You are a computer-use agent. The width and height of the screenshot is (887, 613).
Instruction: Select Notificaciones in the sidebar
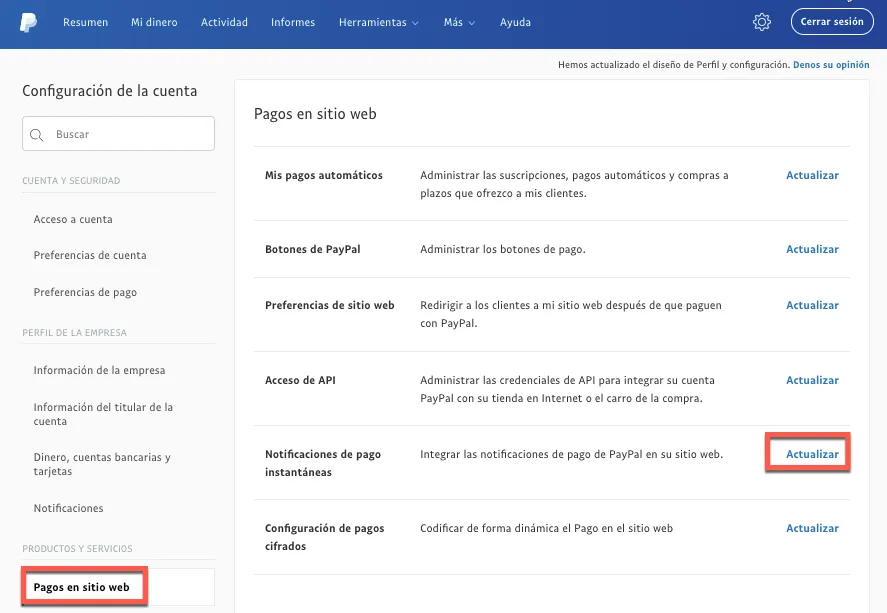(68, 508)
